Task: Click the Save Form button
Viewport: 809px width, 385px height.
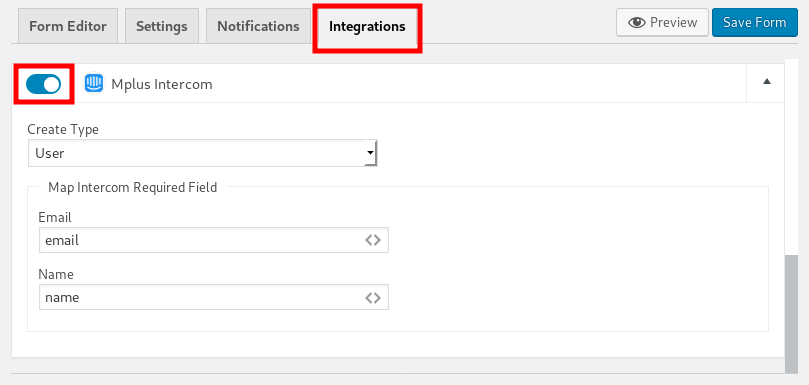Action: (x=754, y=22)
